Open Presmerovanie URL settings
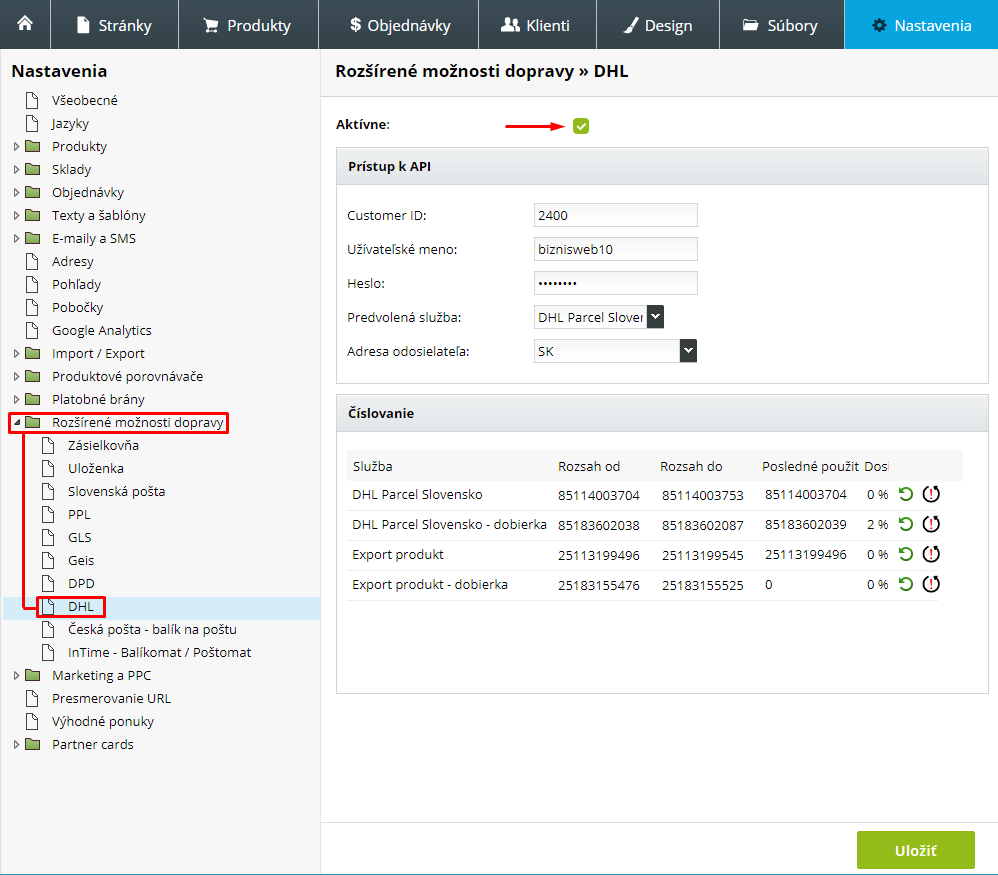 pyautogui.click(x=111, y=698)
